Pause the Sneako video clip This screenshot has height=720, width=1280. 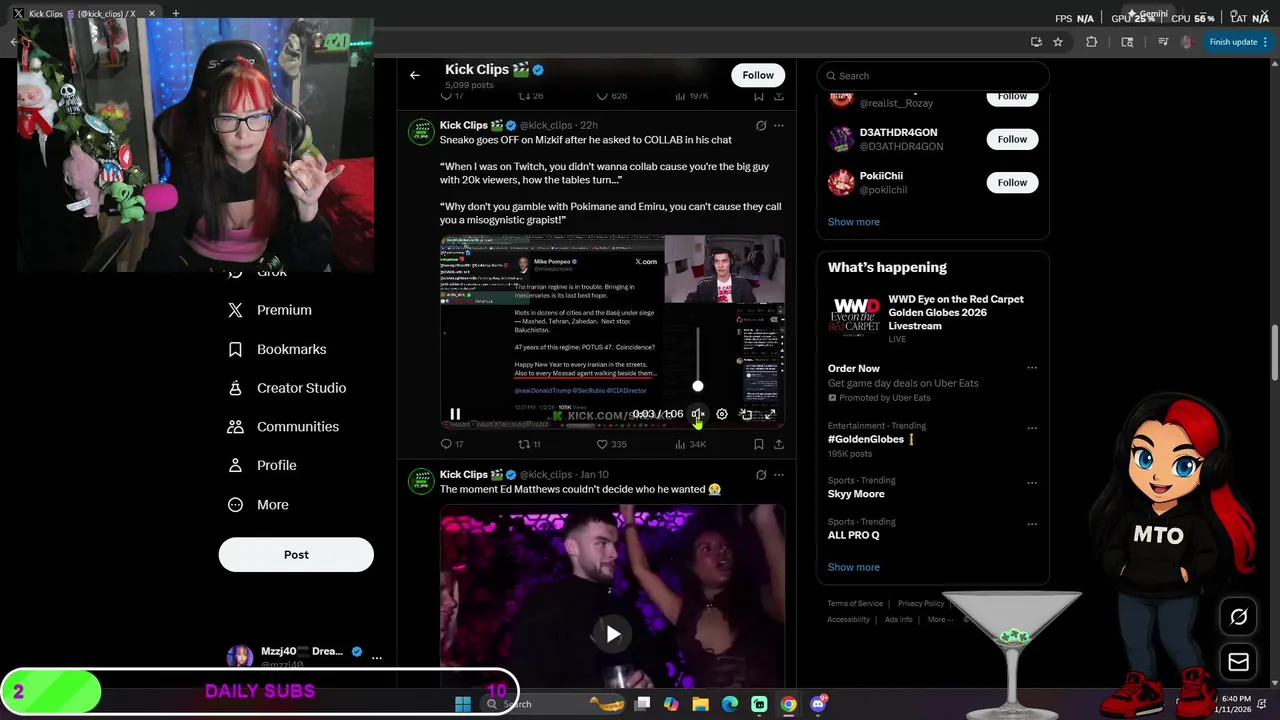(x=455, y=414)
